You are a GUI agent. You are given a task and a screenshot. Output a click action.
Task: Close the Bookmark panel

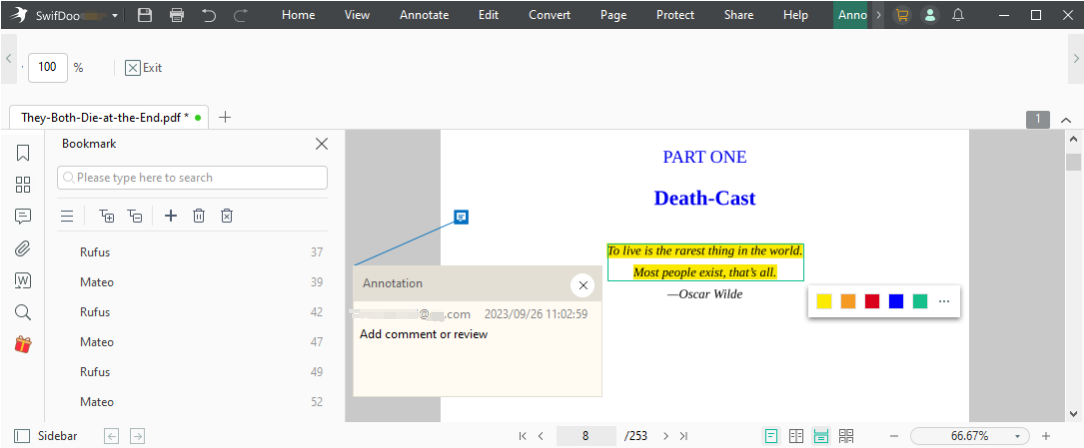[x=321, y=144]
